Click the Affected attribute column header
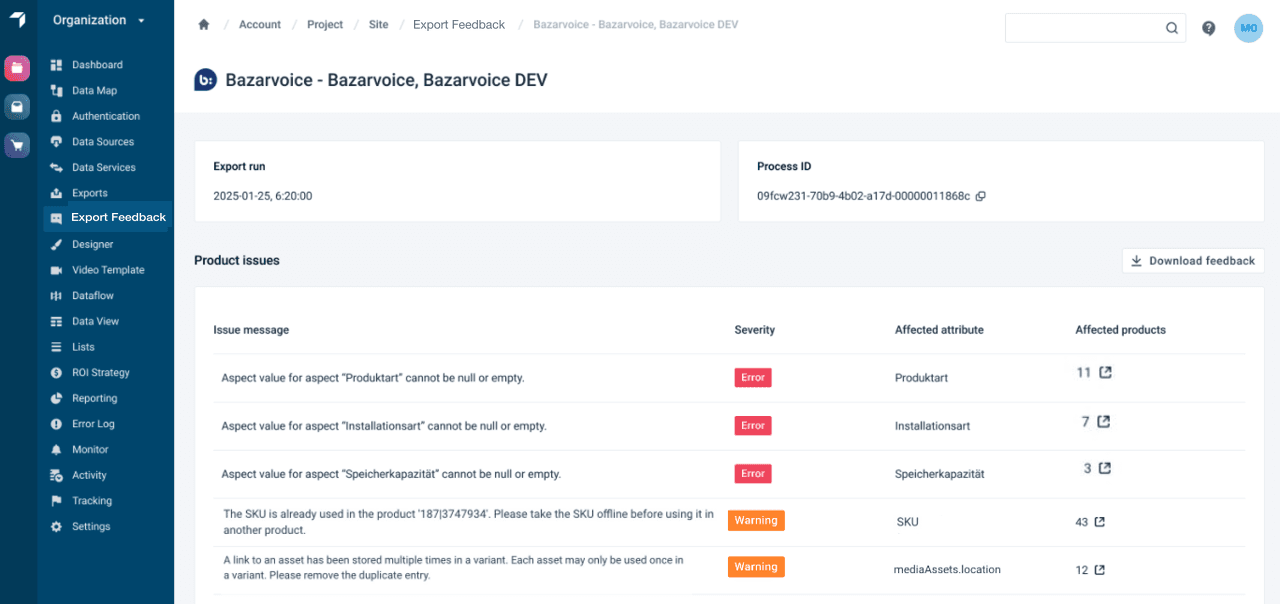The height and width of the screenshot is (604, 1280). coord(939,330)
